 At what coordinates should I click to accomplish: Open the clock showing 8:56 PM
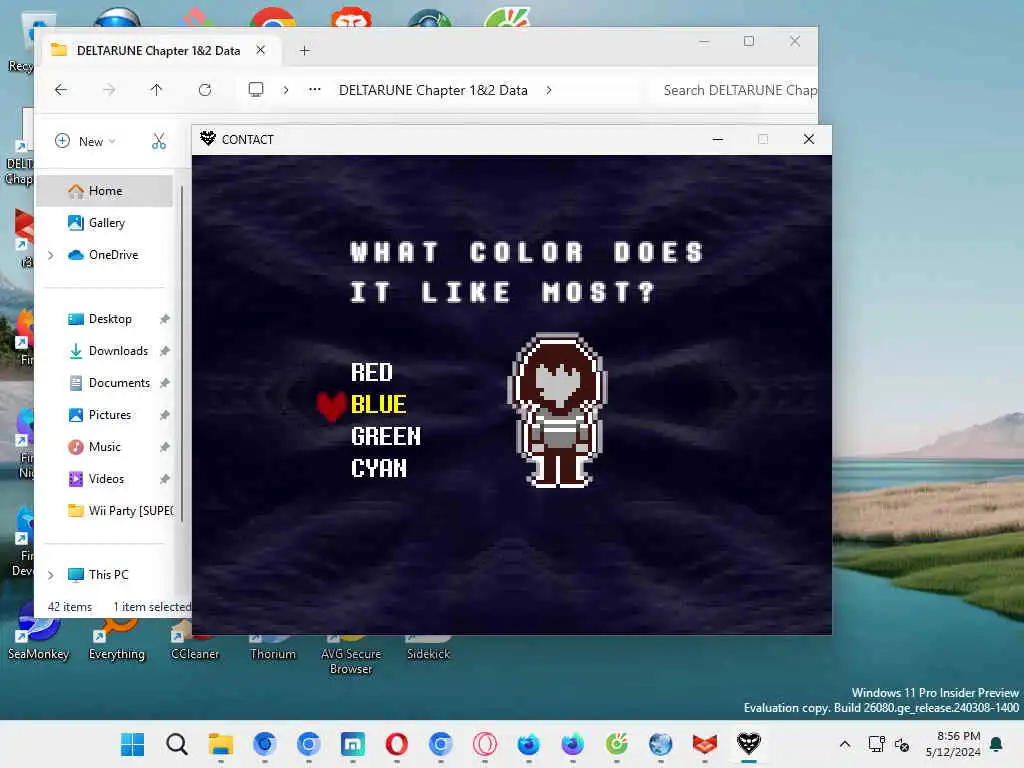tap(953, 744)
